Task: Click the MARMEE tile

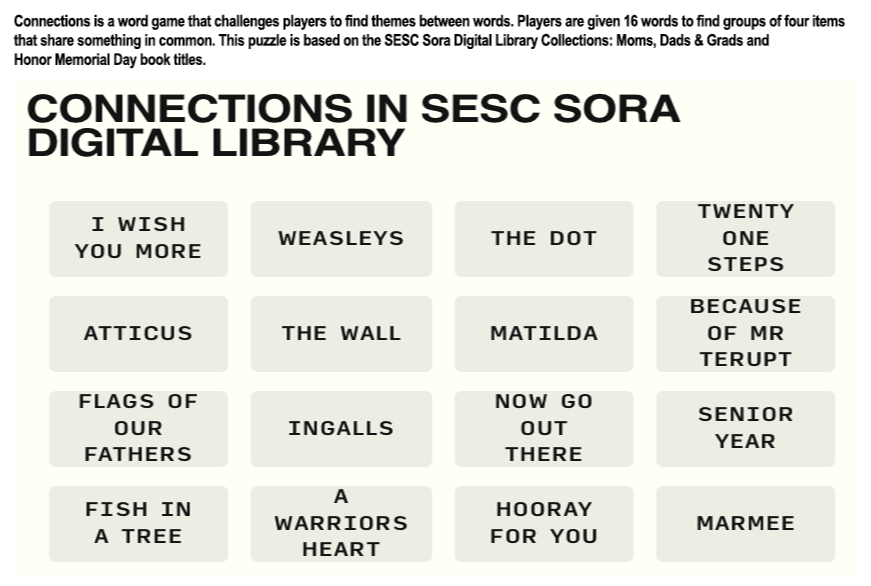Action: [x=745, y=524]
